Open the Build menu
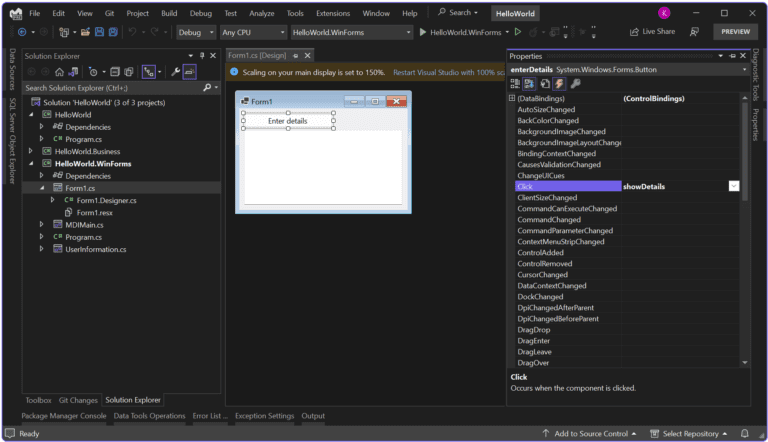The width and height of the screenshot is (768, 442). pyautogui.click(x=169, y=13)
